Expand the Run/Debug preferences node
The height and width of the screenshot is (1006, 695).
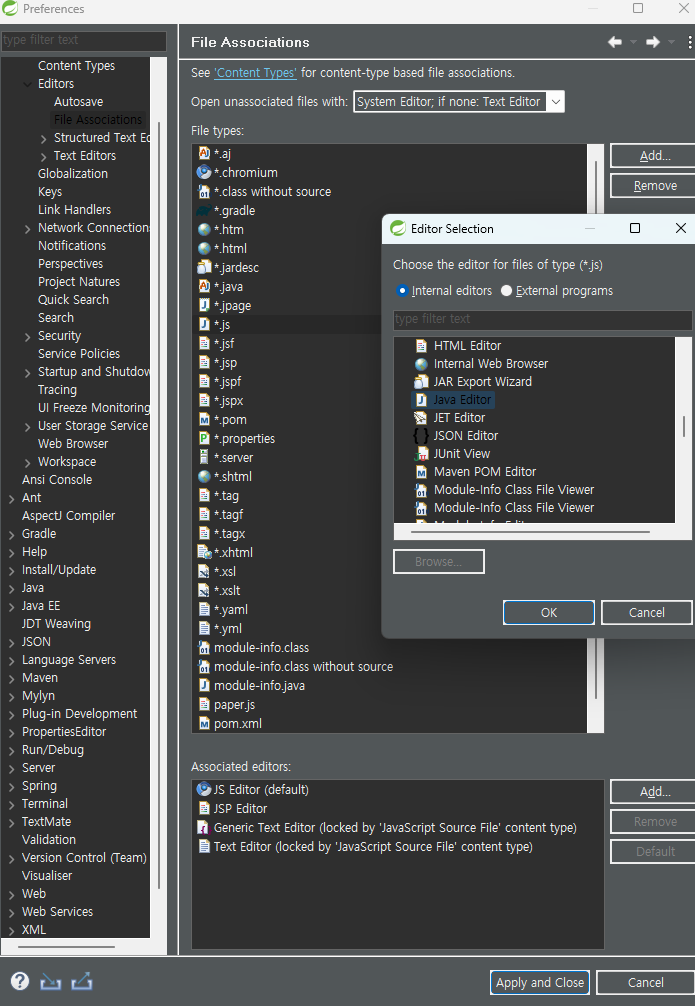point(12,750)
